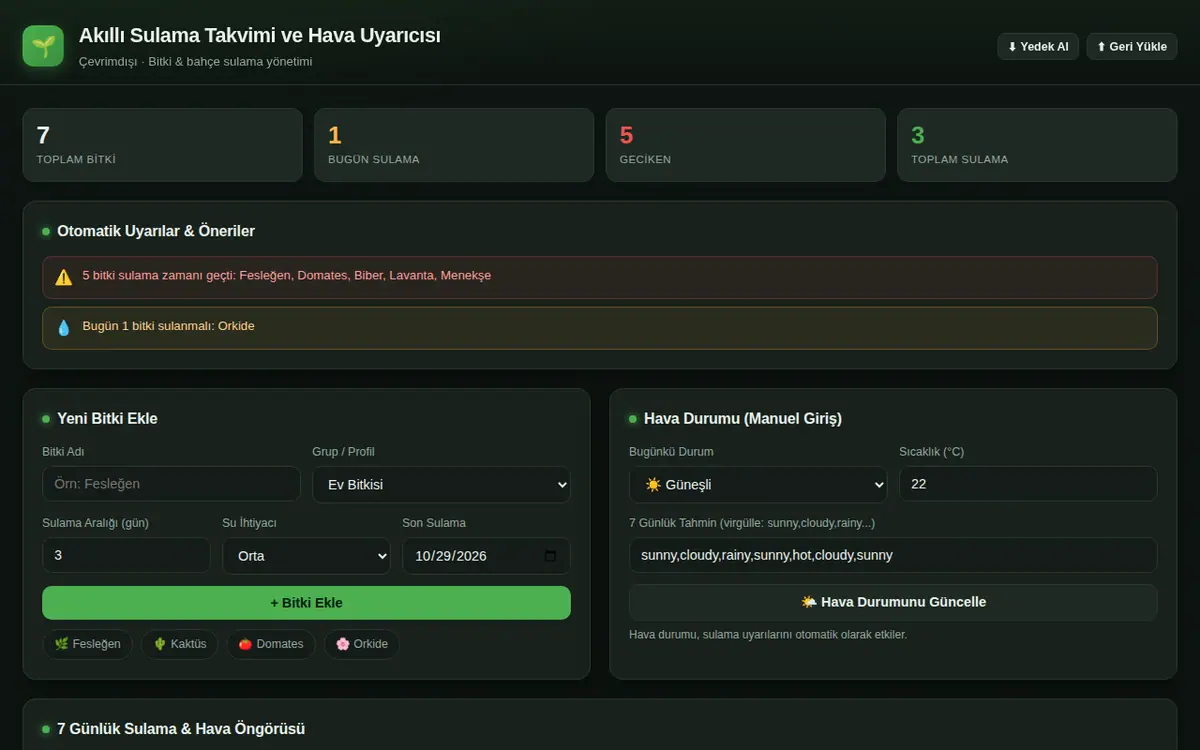Open the Grup / Profil dropdown
The height and width of the screenshot is (750, 1200).
pyautogui.click(x=441, y=484)
